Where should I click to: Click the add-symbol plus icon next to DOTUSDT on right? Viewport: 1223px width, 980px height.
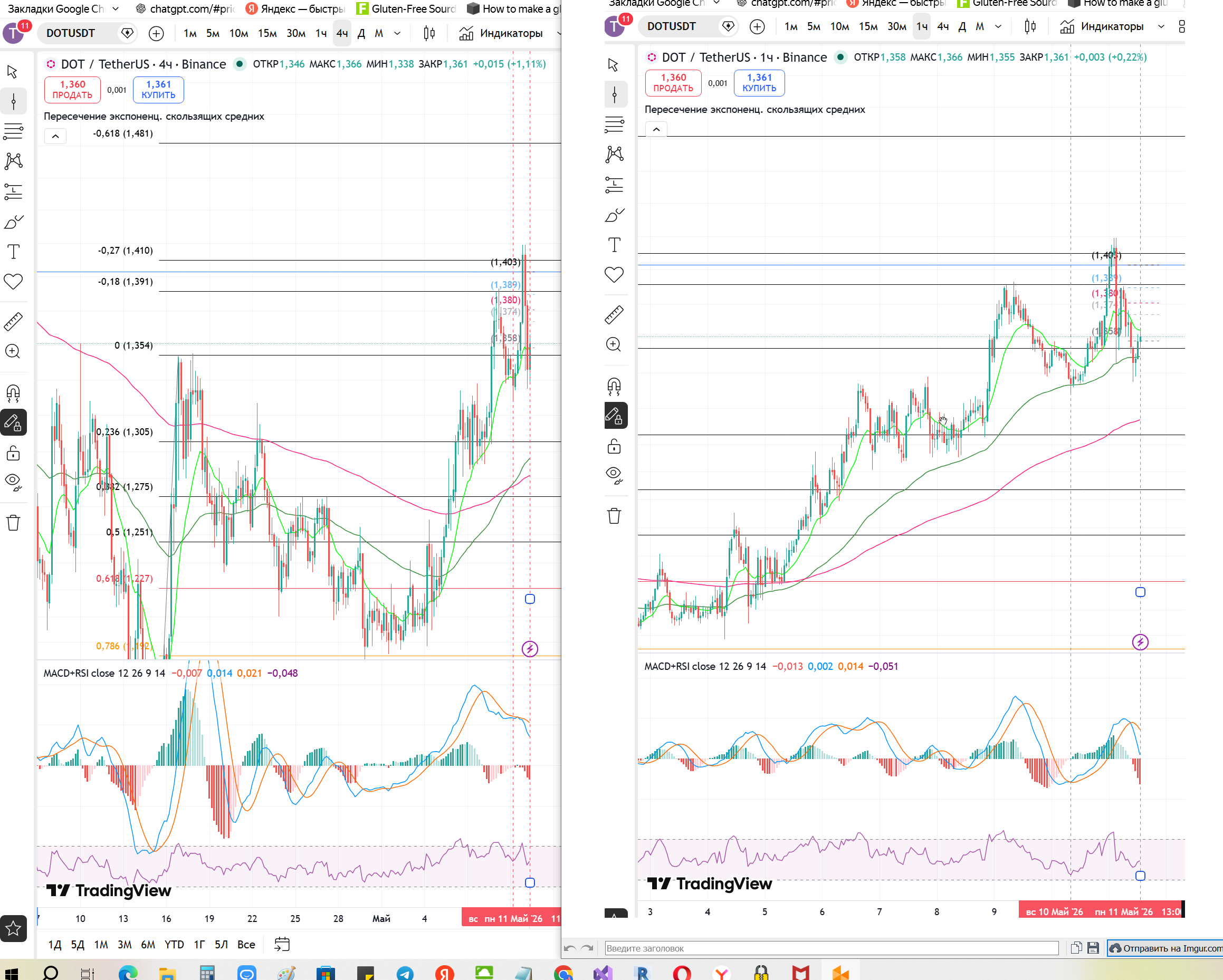click(757, 26)
